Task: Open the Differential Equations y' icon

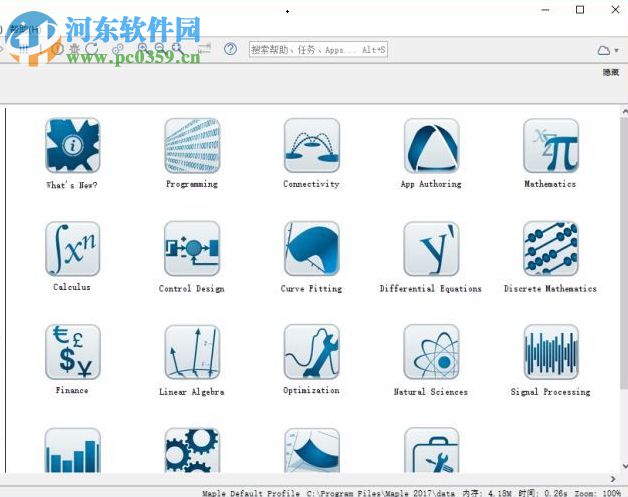Action: click(x=431, y=249)
